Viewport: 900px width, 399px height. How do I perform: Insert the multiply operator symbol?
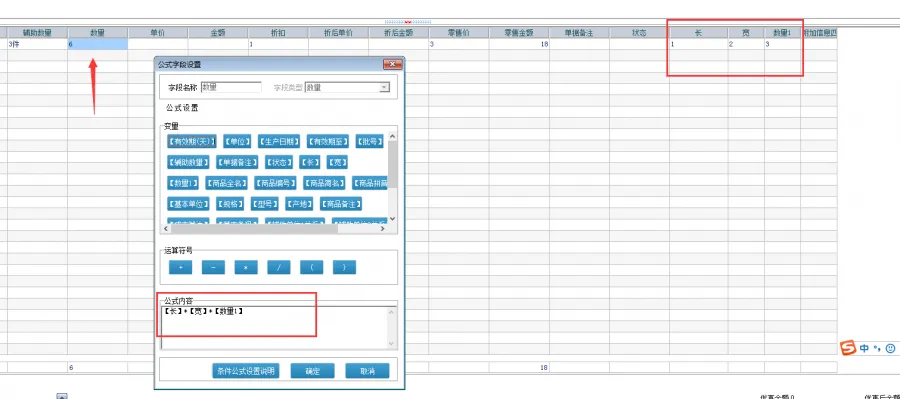pos(246,268)
